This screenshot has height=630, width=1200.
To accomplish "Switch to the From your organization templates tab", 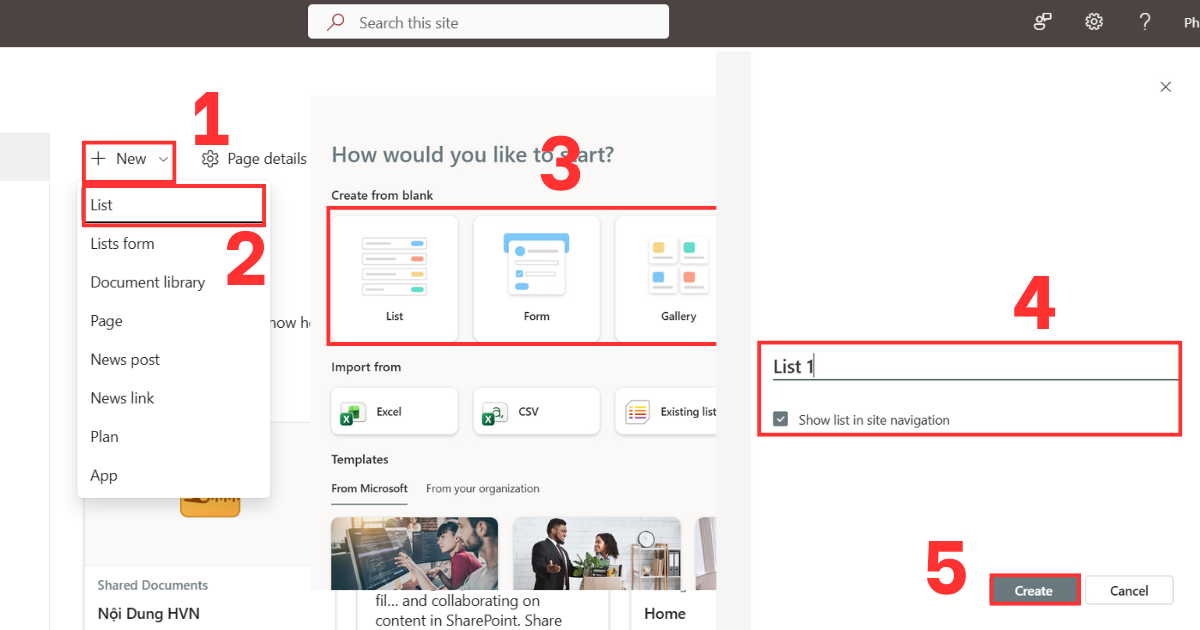I will point(482,488).
